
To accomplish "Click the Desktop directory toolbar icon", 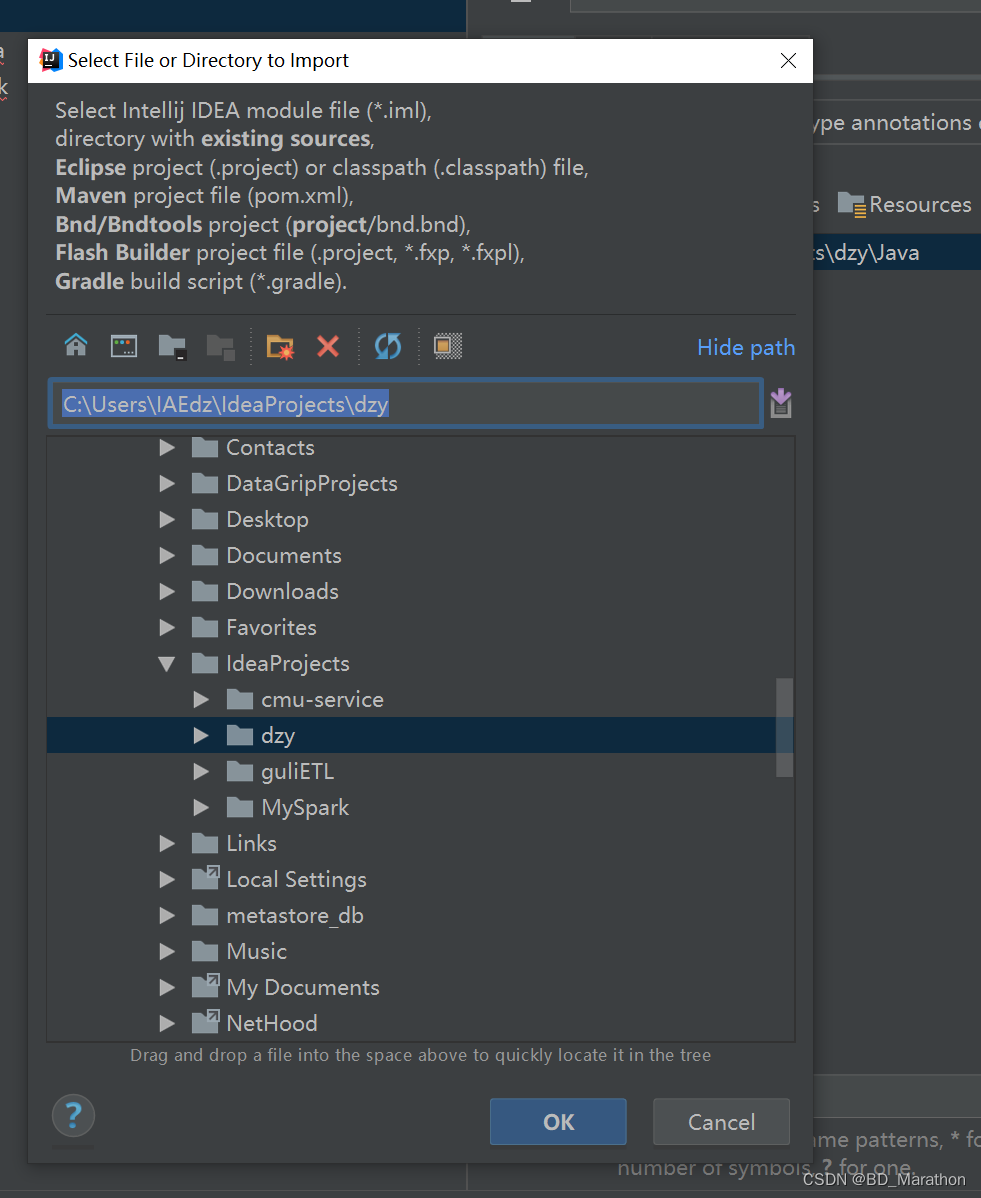I will tap(124, 346).
